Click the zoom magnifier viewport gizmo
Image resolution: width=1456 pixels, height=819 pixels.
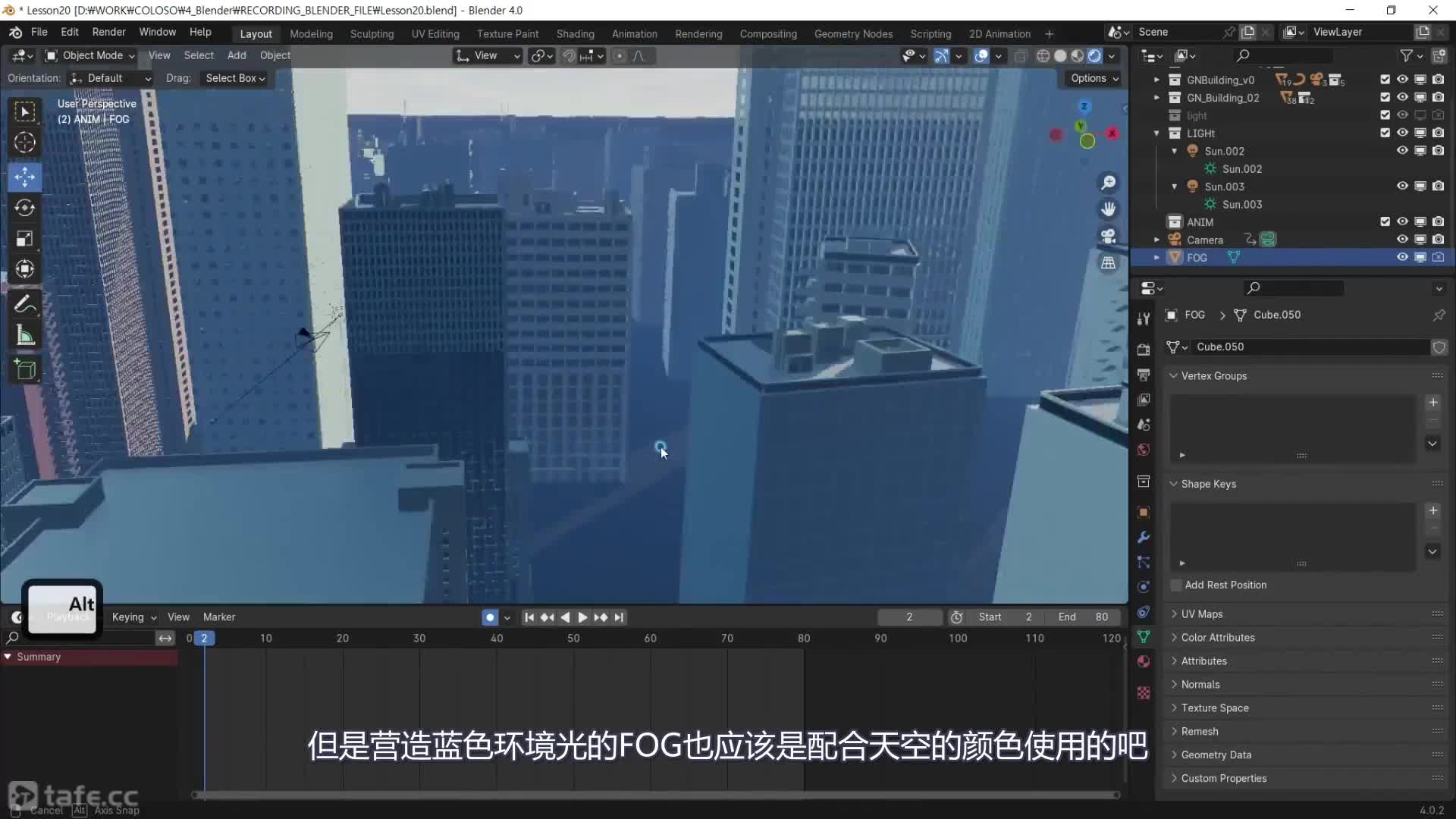coord(1108,183)
